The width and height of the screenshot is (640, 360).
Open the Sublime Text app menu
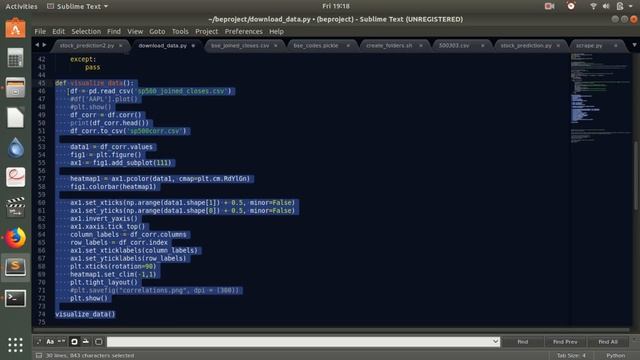(x=78, y=6)
